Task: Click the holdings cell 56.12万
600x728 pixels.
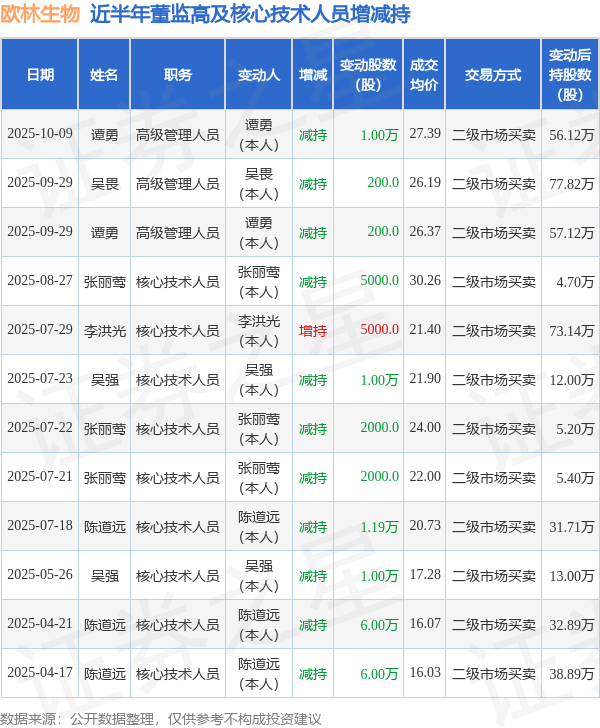Action: pos(571,135)
